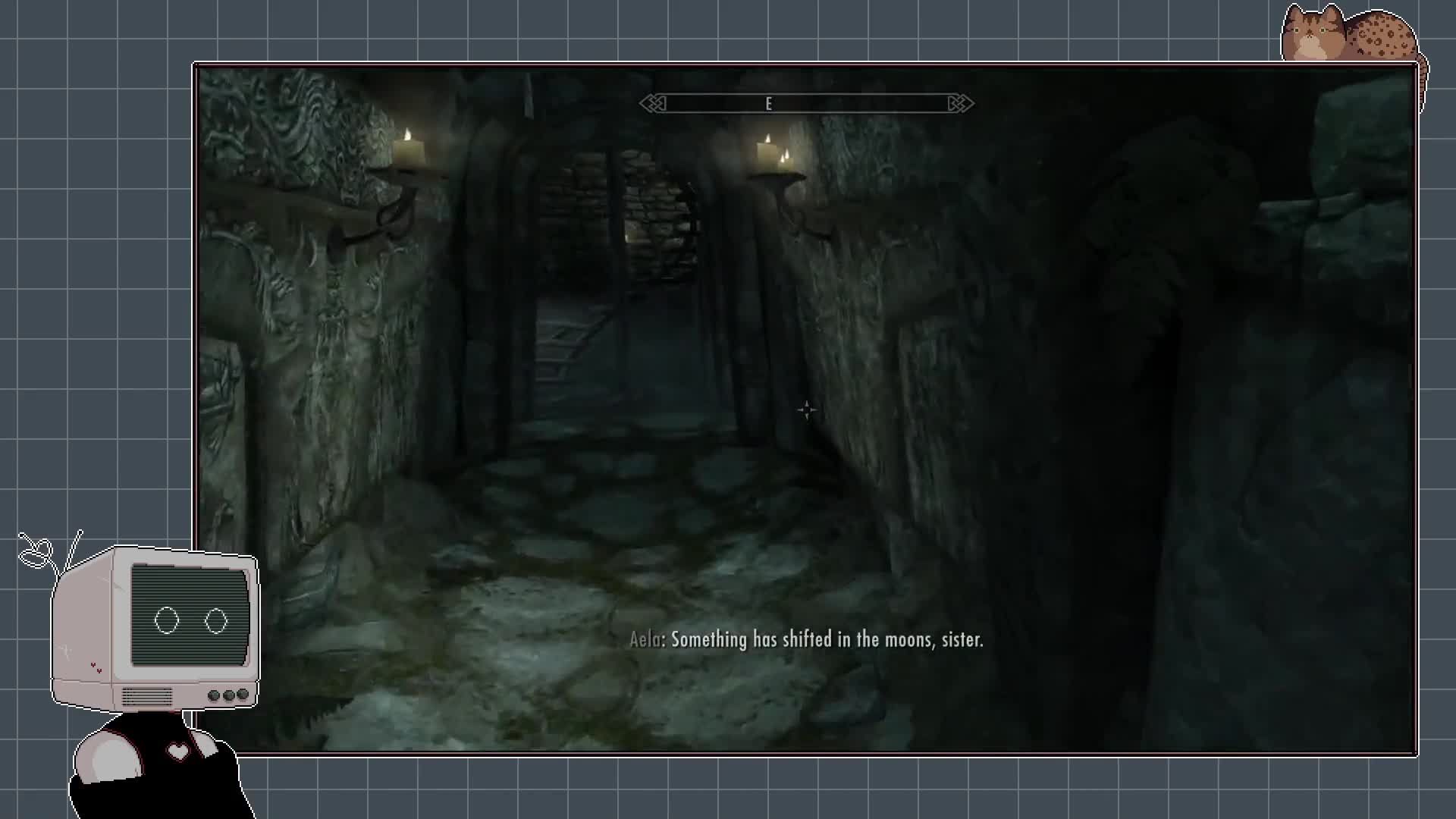Click the compass bar showing E heading

(x=806, y=103)
